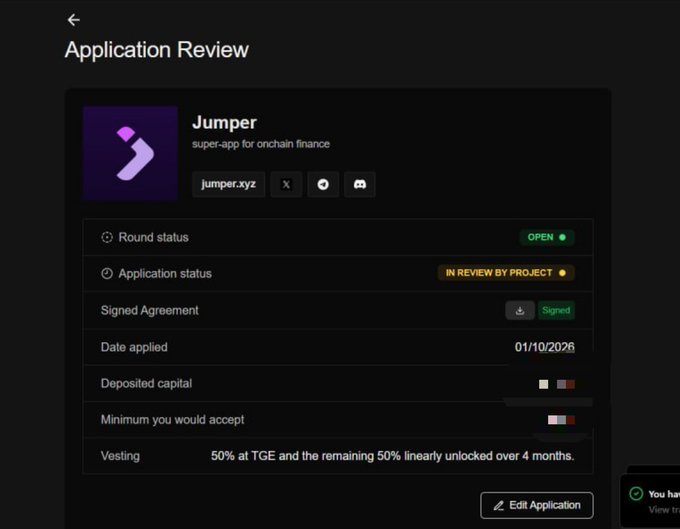Click the Jumper project name heading
The height and width of the screenshot is (529, 680).
(225, 123)
